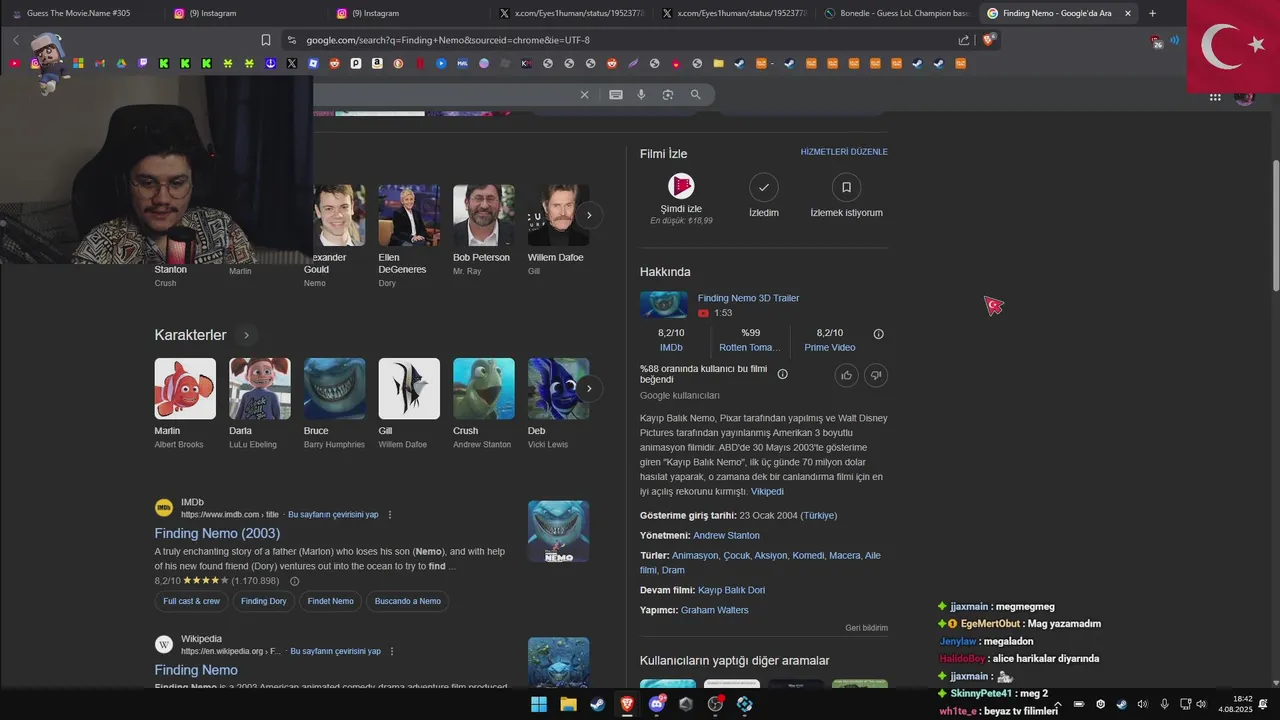Click Geri bildirim feedback link
The height and width of the screenshot is (720, 1280).
click(866, 628)
